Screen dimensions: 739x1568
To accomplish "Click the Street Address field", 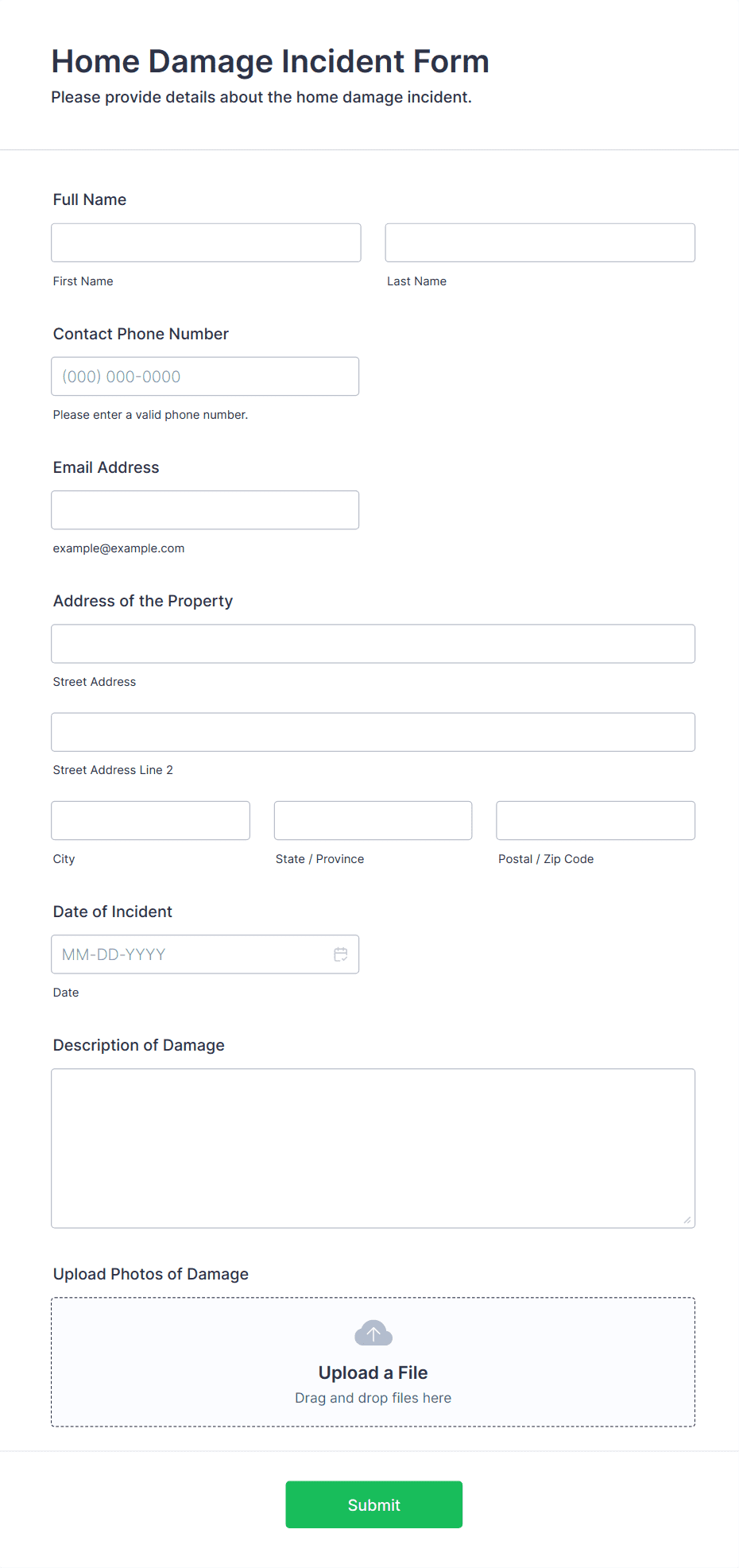I will point(373,644).
